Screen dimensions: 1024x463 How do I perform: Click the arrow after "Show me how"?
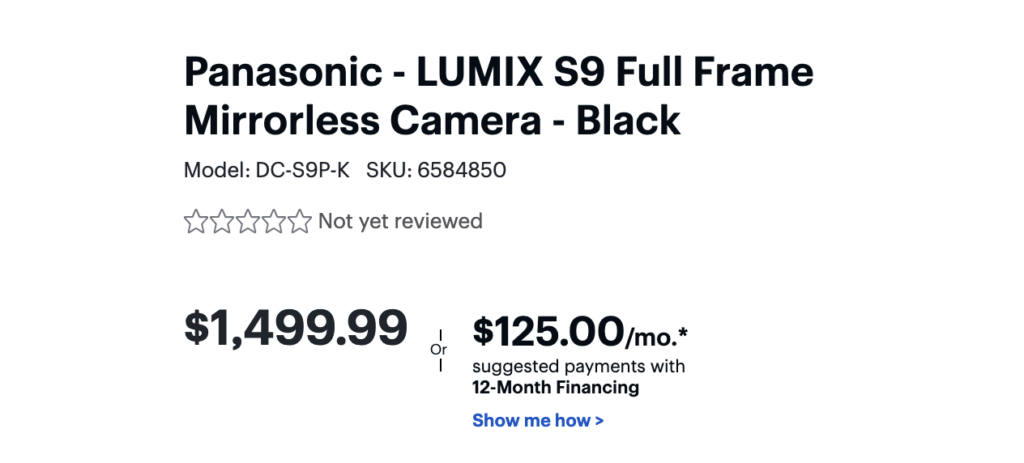(x=599, y=421)
